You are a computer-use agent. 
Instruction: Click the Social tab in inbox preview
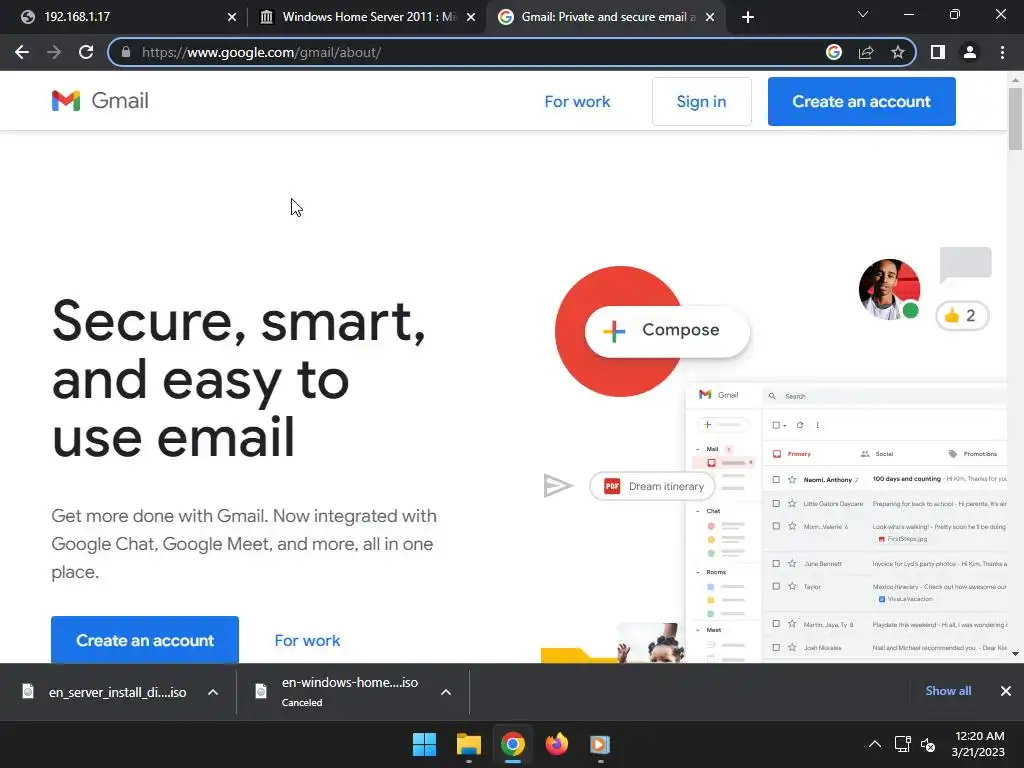pos(877,454)
